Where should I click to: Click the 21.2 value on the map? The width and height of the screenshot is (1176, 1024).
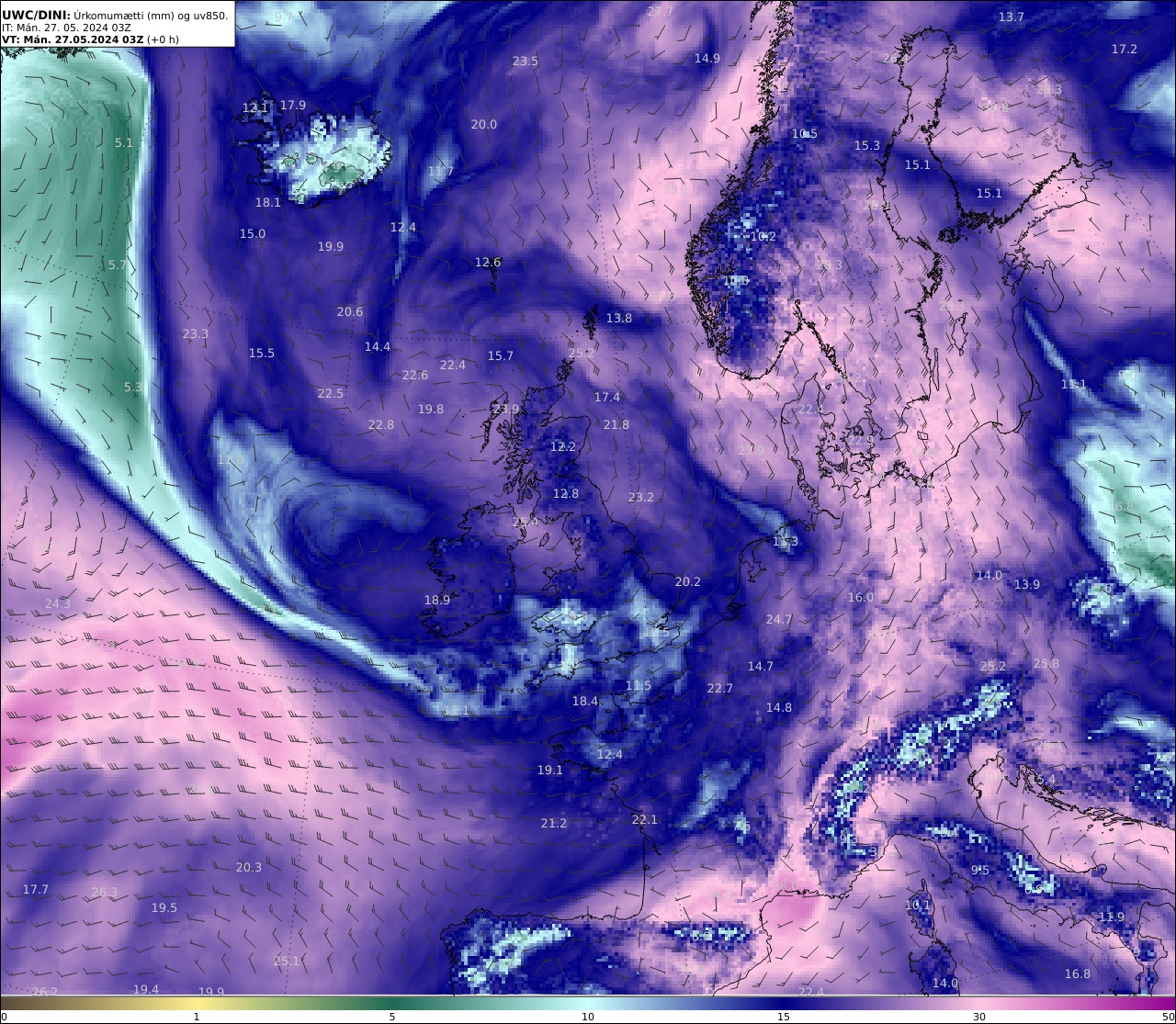[554, 823]
